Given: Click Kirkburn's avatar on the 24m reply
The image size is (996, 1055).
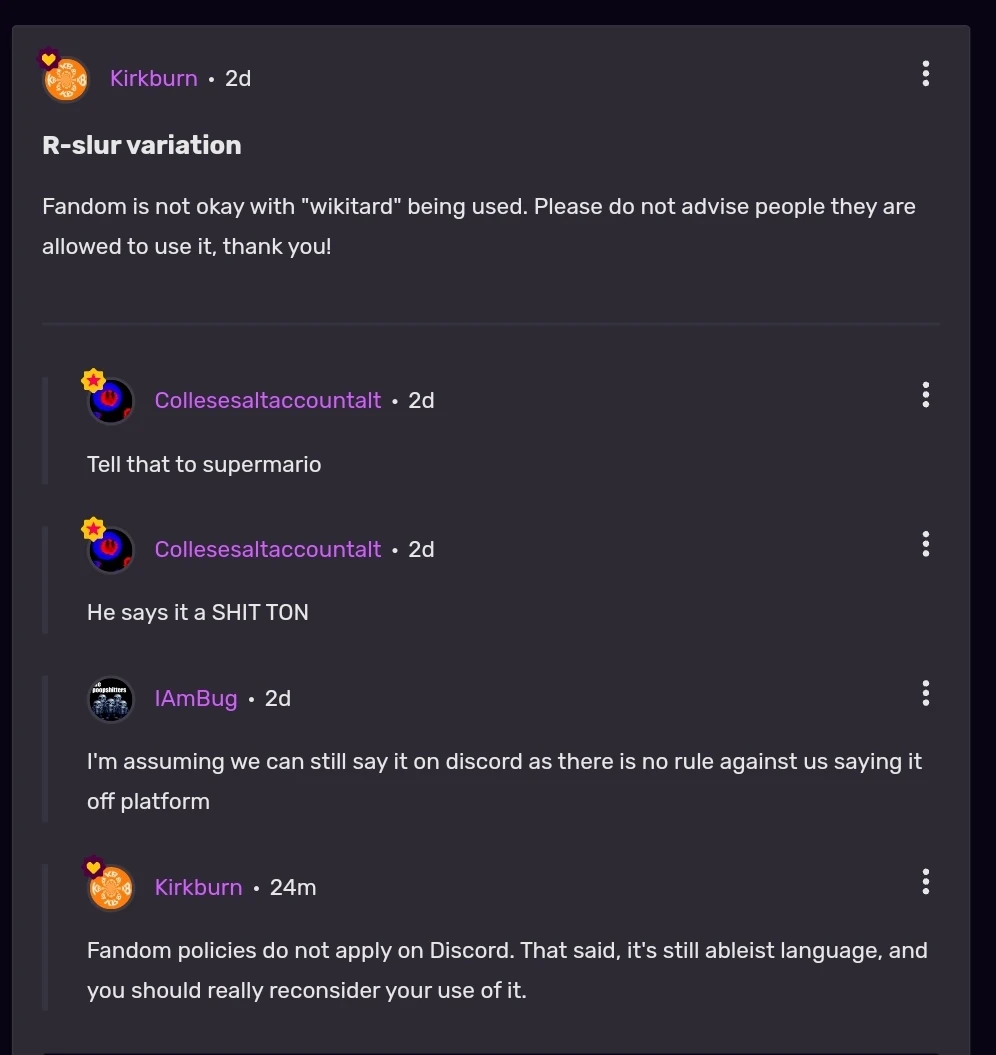Looking at the screenshot, I should [111, 888].
